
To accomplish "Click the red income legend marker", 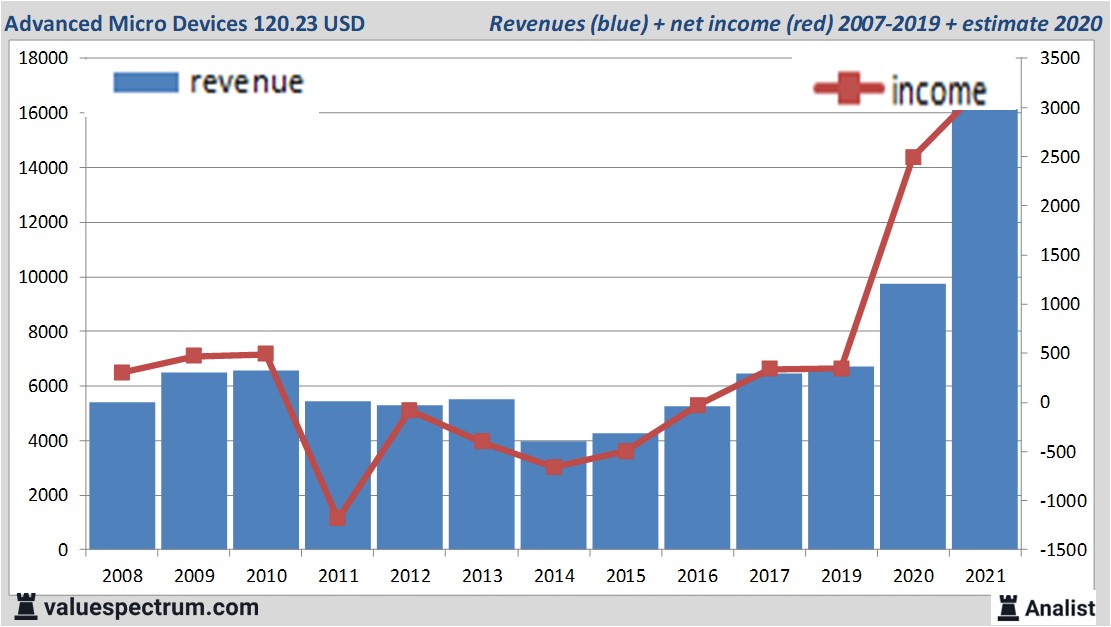I will click(848, 90).
